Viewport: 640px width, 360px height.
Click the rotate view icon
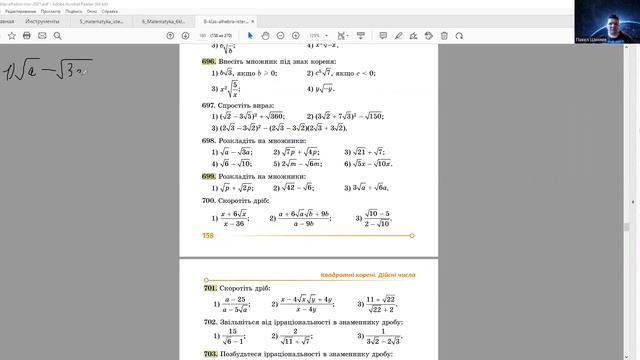coord(459,36)
